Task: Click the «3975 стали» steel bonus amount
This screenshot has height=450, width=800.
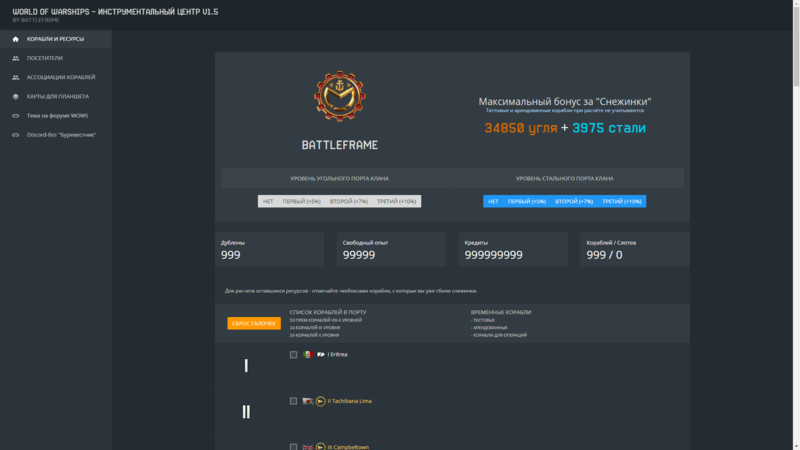Action: coord(609,128)
